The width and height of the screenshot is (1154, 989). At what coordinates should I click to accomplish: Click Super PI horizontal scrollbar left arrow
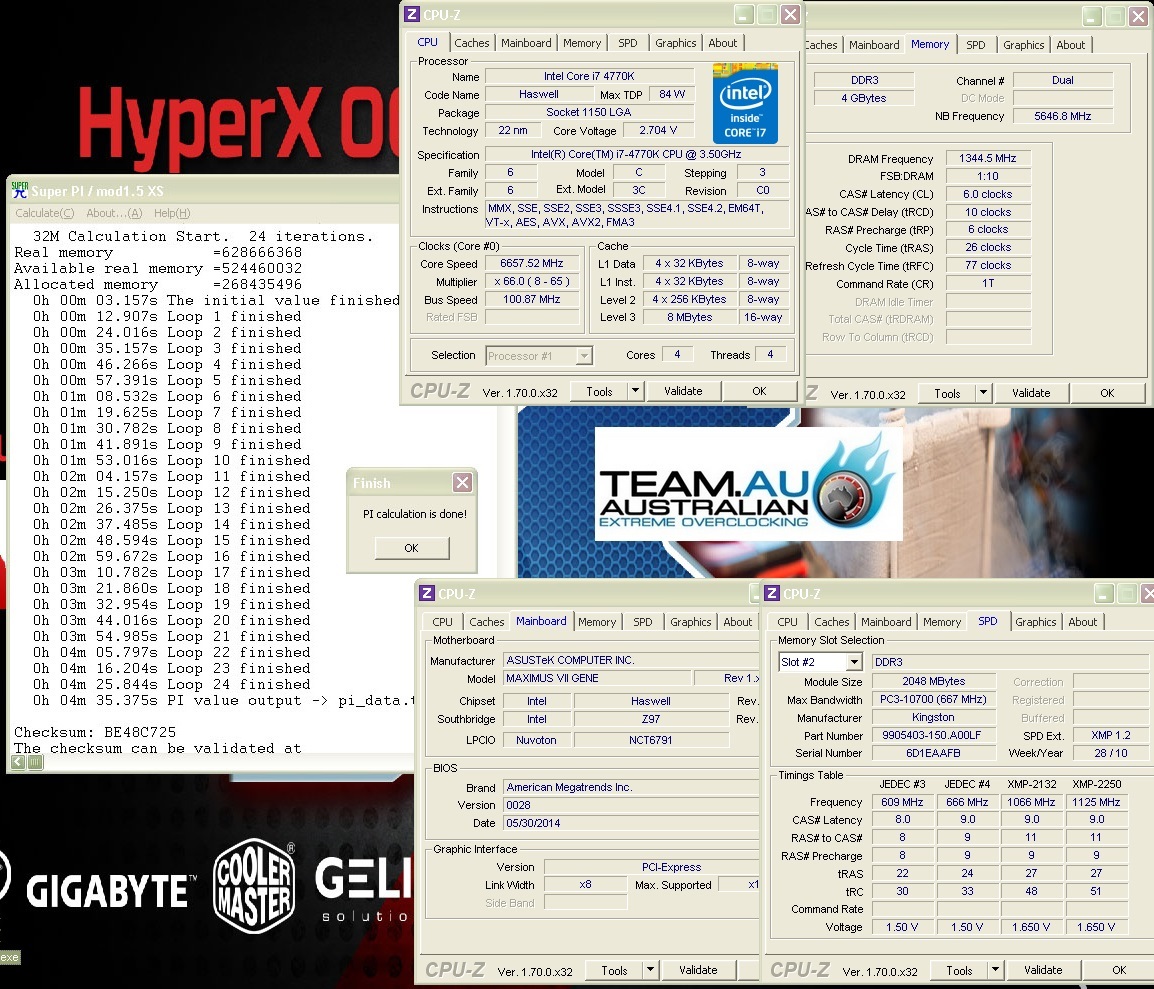pyautogui.click(x=18, y=762)
